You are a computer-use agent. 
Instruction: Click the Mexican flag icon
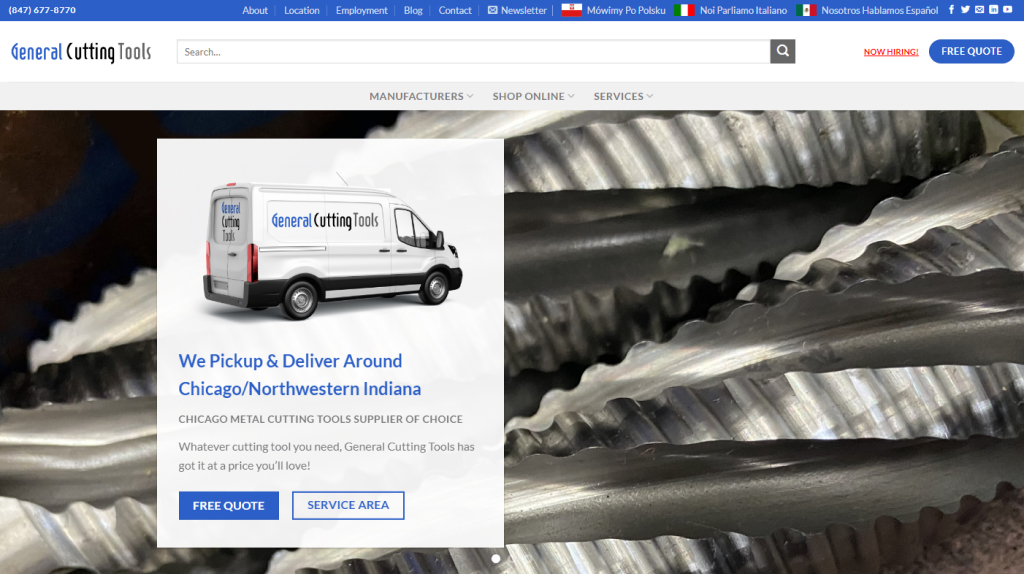(806, 10)
